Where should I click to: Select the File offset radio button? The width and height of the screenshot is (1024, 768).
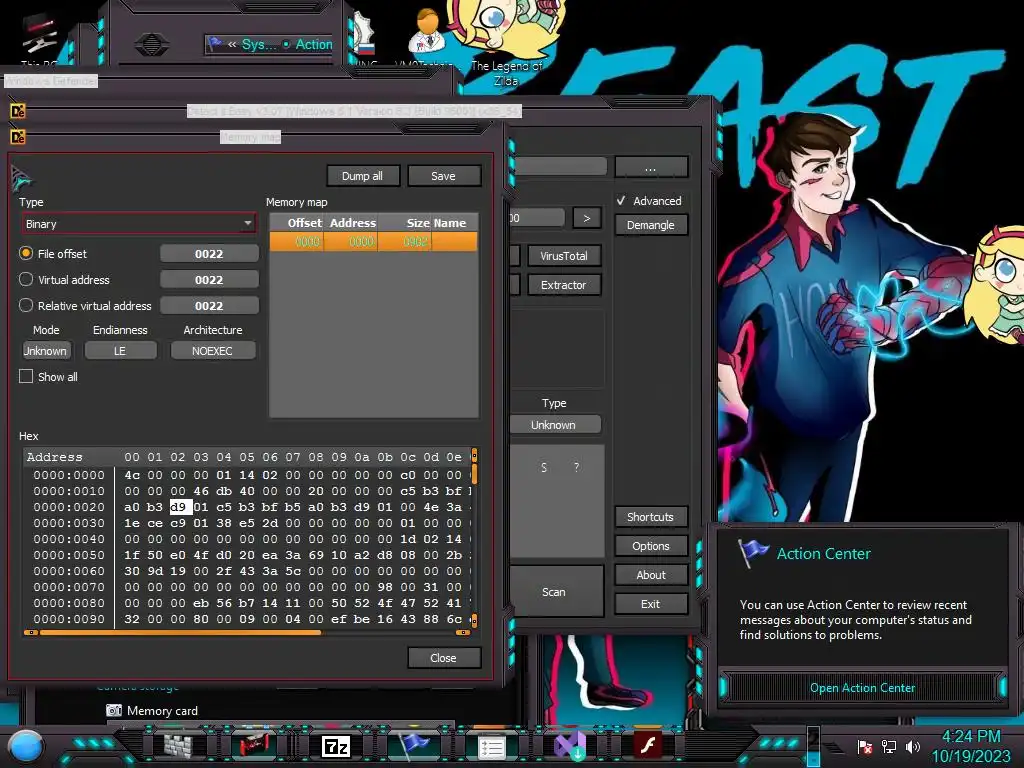click(26, 253)
